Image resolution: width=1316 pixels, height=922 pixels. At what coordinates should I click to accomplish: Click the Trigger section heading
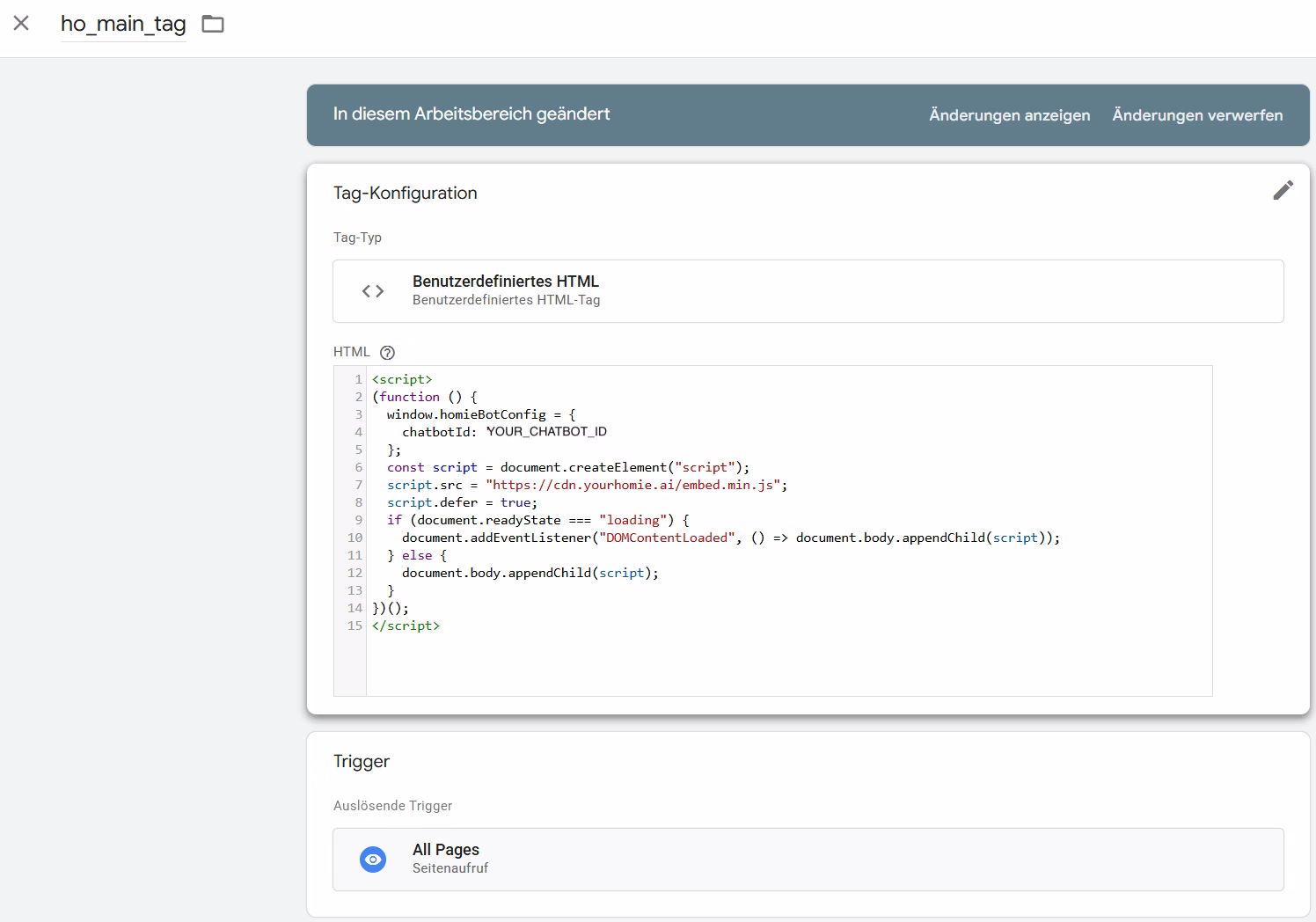[x=361, y=761]
